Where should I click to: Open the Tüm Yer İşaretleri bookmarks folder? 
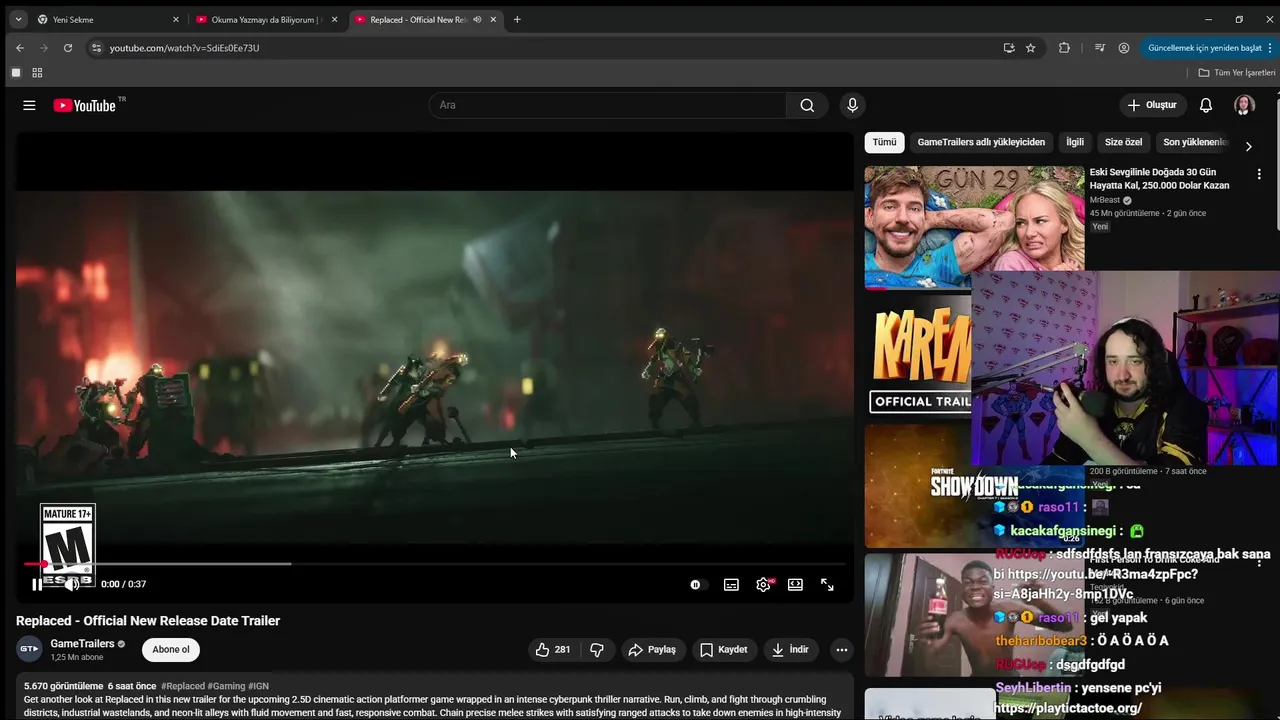[x=1237, y=73]
